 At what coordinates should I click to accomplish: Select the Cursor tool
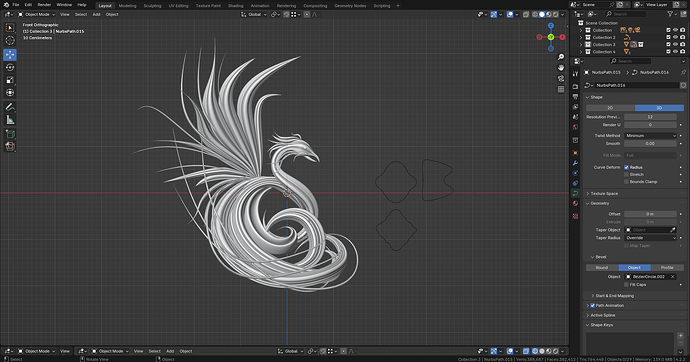(10, 40)
